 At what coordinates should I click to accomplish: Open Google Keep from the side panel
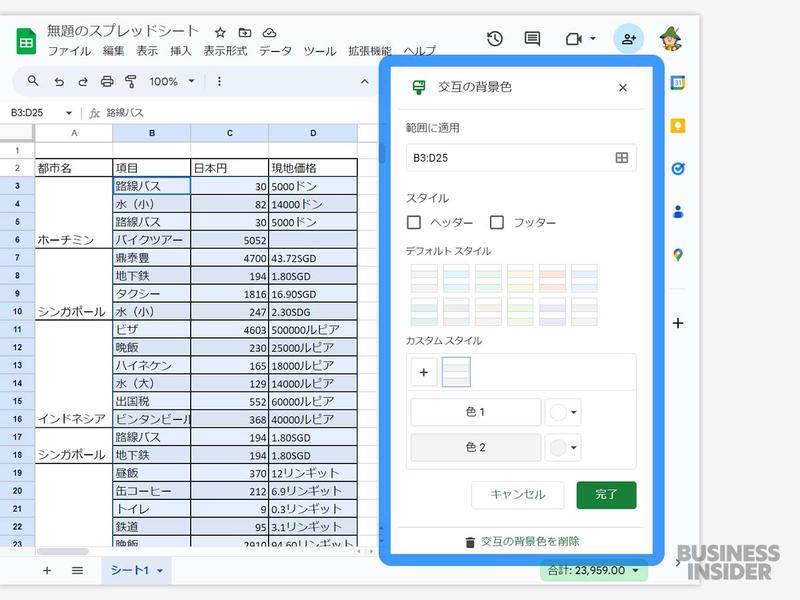[678, 126]
